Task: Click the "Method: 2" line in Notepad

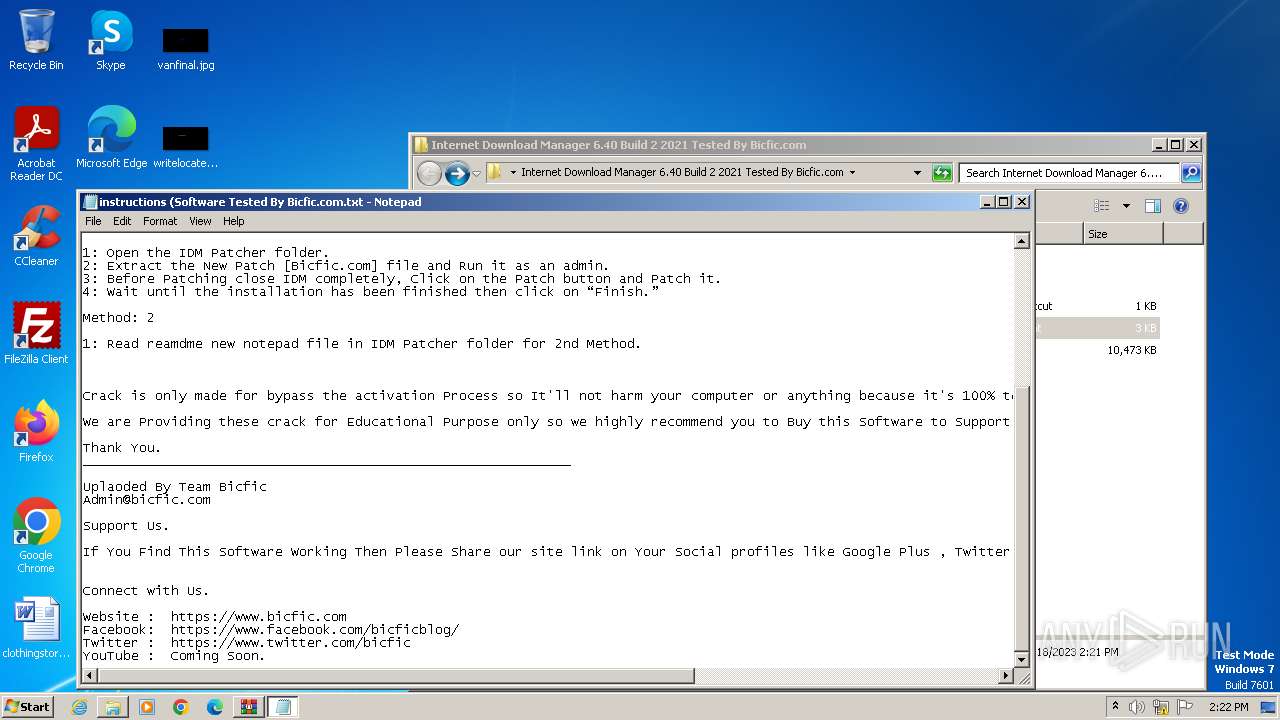Action: [x=118, y=318]
